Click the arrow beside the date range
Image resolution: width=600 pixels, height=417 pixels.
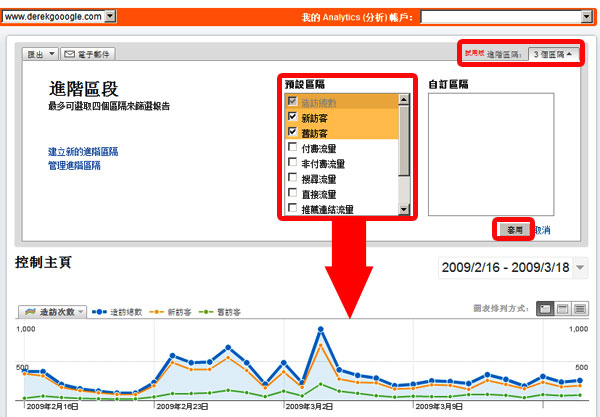(x=580, y=267)
